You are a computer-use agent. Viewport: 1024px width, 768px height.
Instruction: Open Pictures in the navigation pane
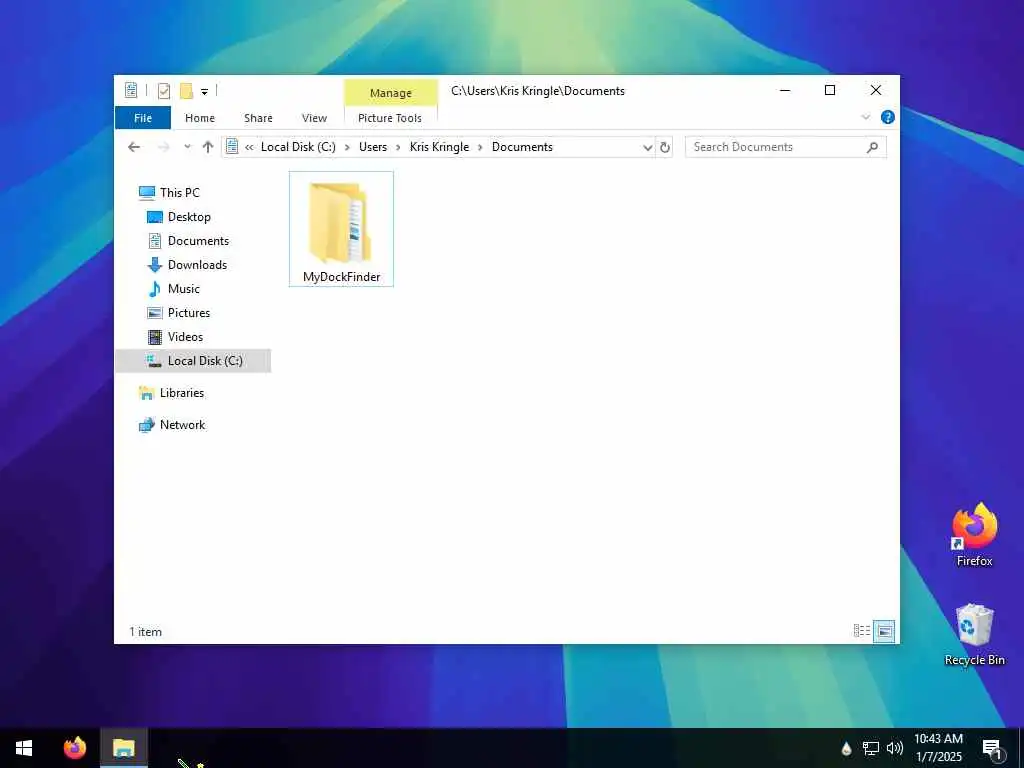coord(178,313)
